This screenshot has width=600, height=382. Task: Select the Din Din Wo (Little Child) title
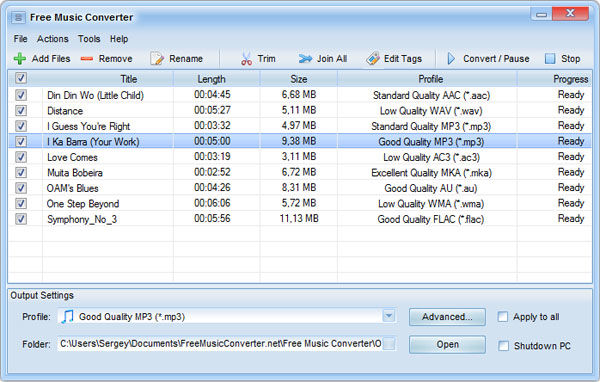click(x=95, y=95)
